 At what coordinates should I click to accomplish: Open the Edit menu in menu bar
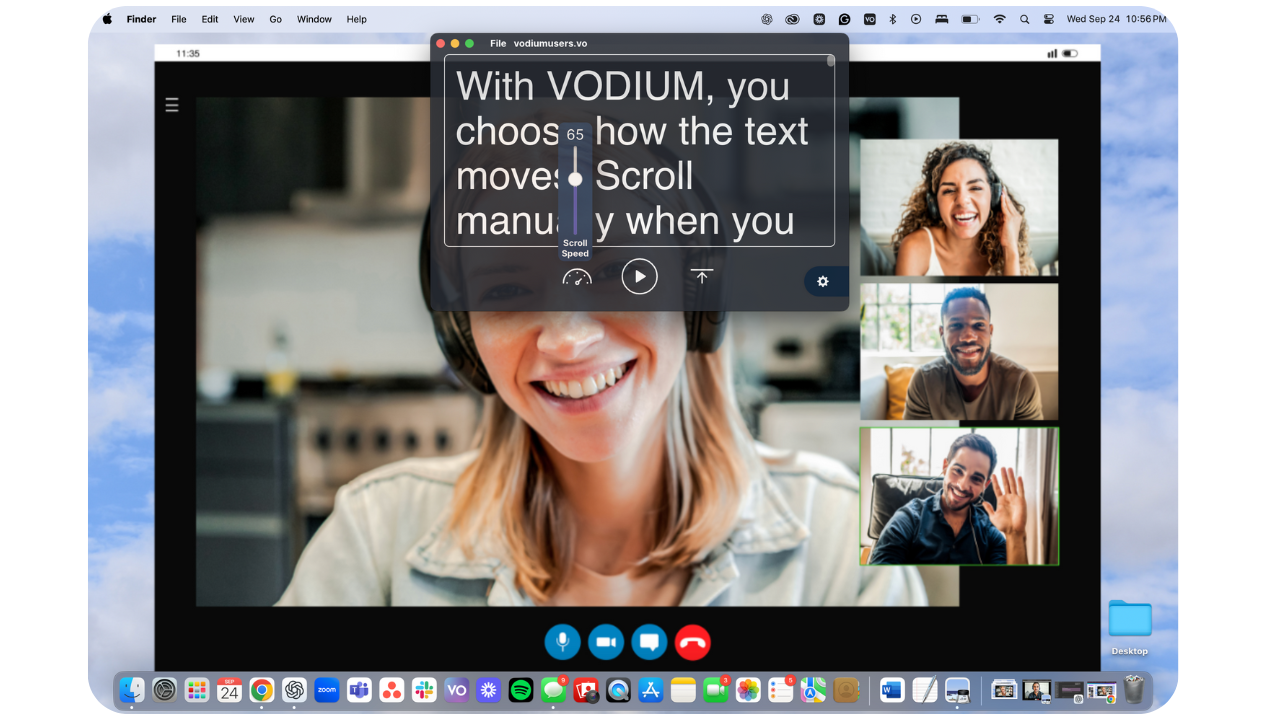pos(210,19)
